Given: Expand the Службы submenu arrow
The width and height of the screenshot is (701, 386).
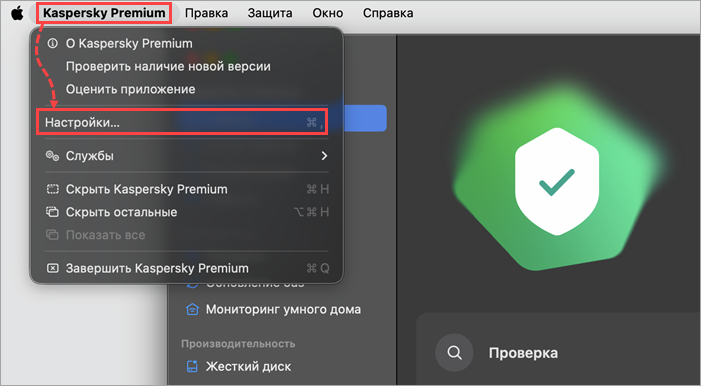Looking at the screenshot, I should 325,156.
